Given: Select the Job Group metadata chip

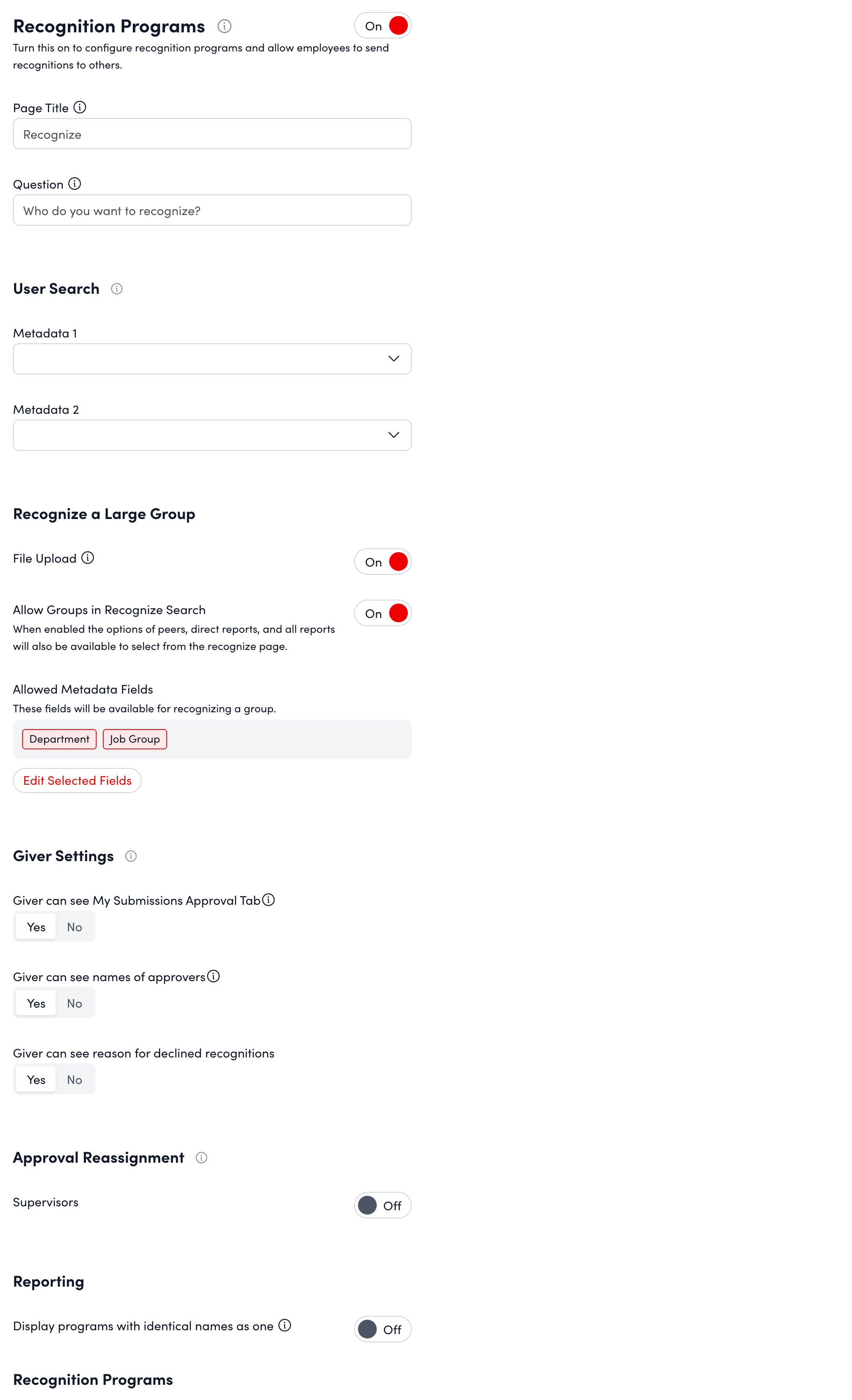Looking at the screenshot, I should pos(135,739).
